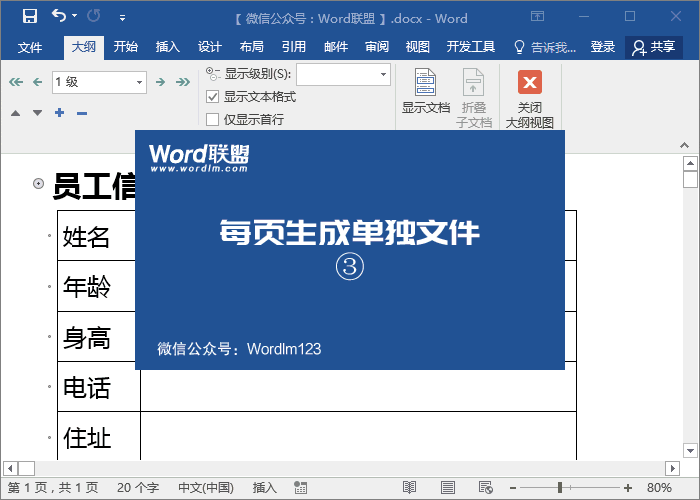The image size is (700, 500).
Task: Go to the 引用 tab
Action: click(294, 47)
